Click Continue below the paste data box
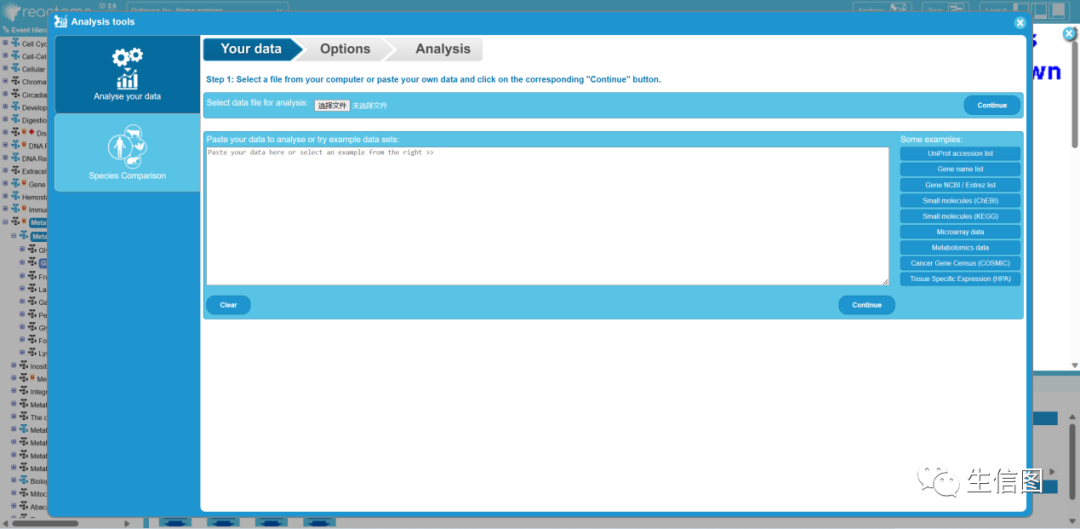Image resolution: width=1080 pixels, height=529 pixels. point(866,305)
